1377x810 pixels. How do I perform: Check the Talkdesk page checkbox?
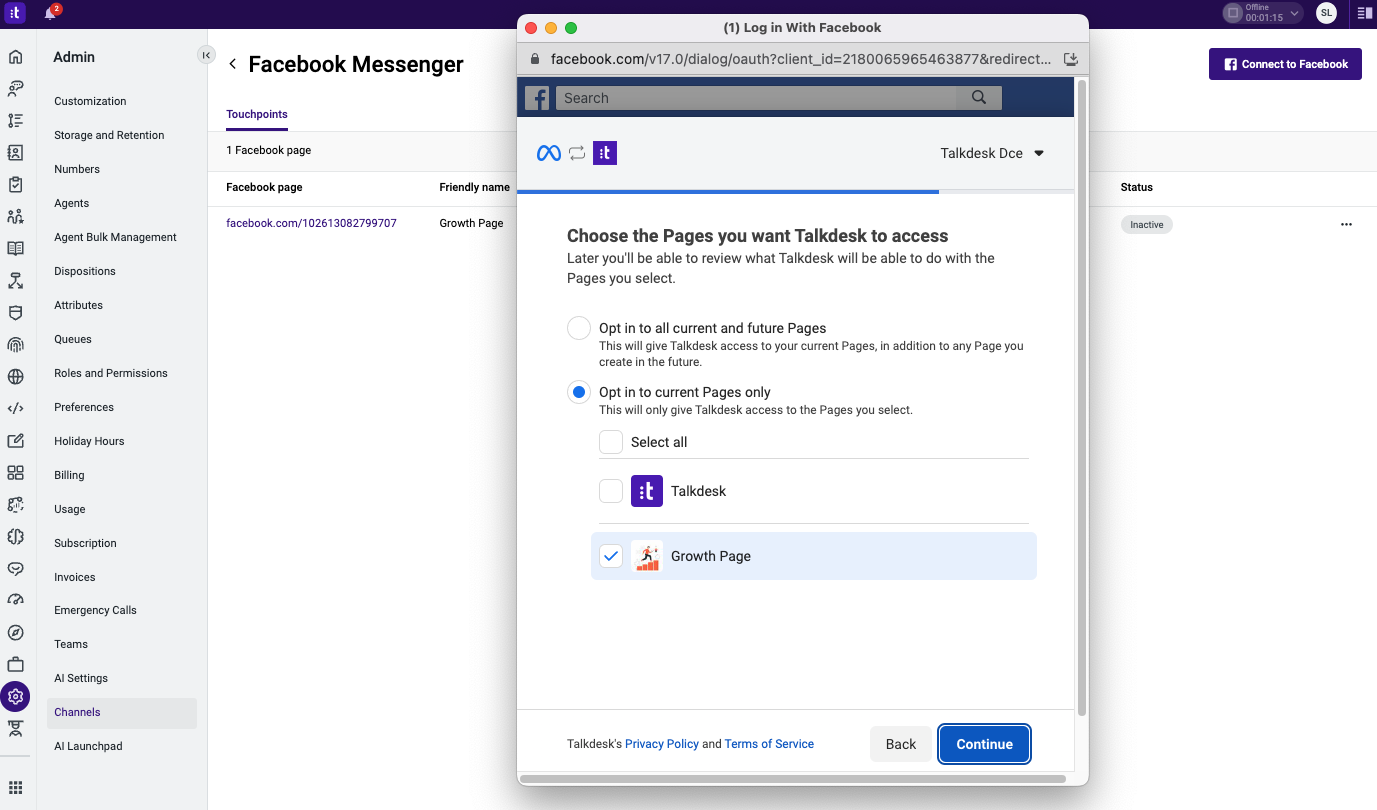click(x=611, y=491)
